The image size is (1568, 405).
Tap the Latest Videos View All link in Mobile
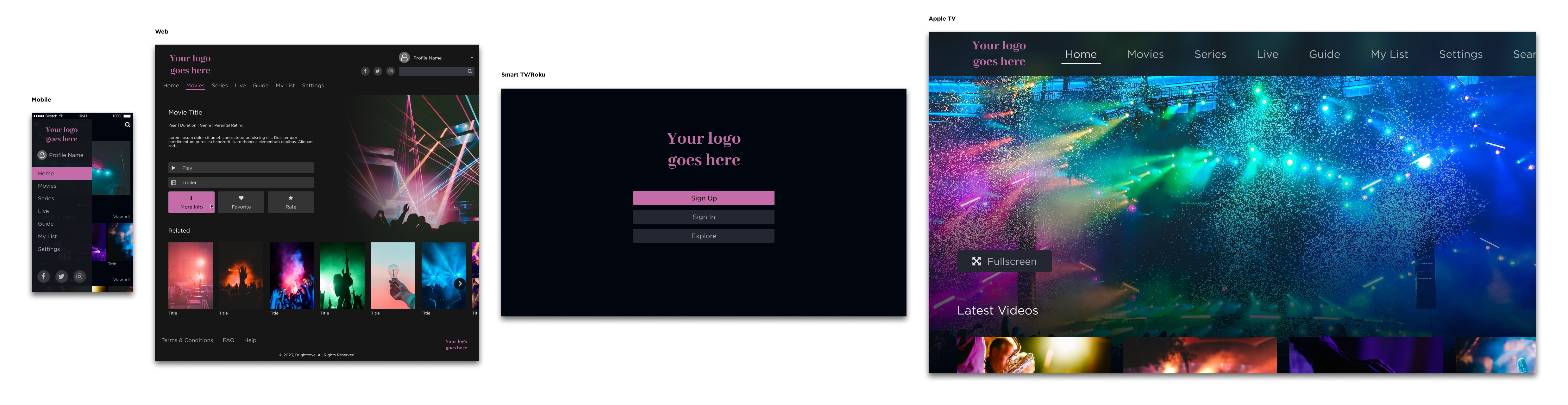[x=121, y=217]
